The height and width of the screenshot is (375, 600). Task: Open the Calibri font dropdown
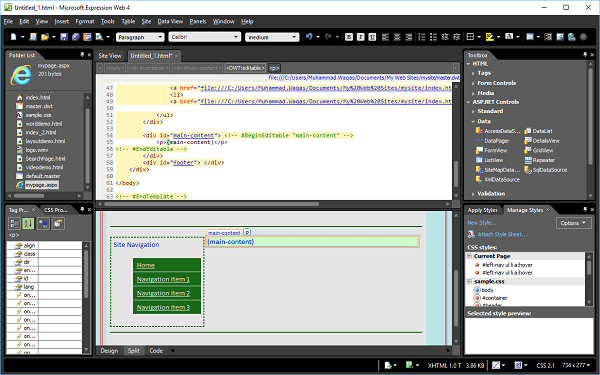(236, 37)
